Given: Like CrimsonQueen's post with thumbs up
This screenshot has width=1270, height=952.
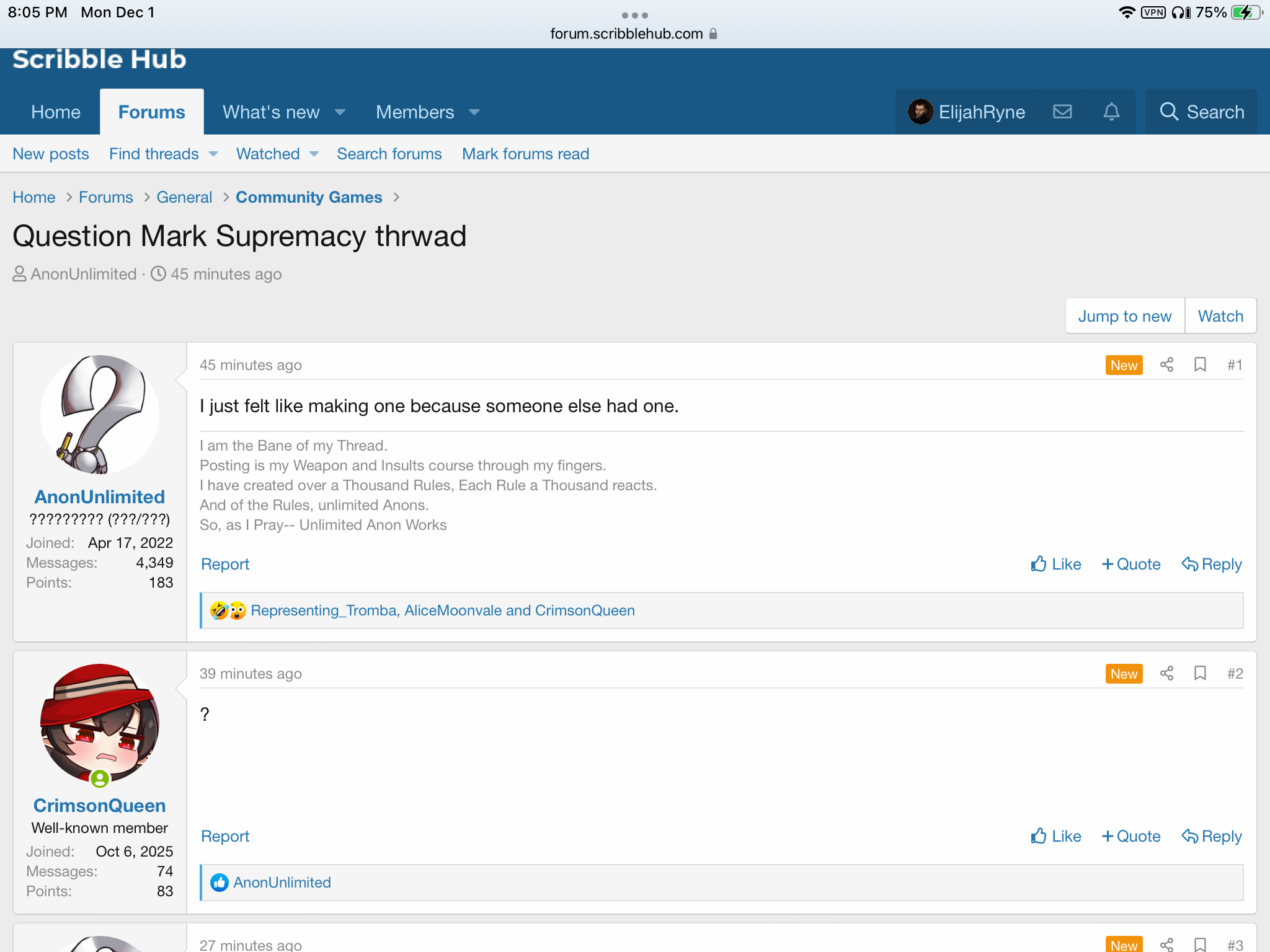Looking at the screenshot, I should tap(1055, 836).
